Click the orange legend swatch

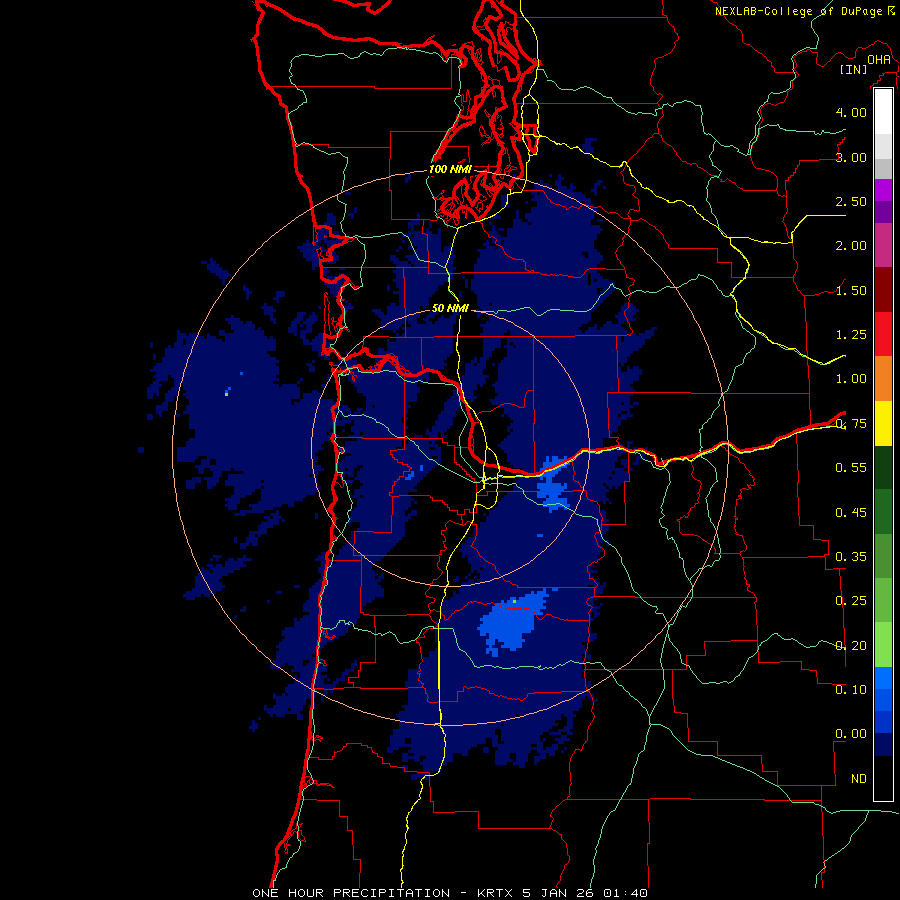[883, 379]
